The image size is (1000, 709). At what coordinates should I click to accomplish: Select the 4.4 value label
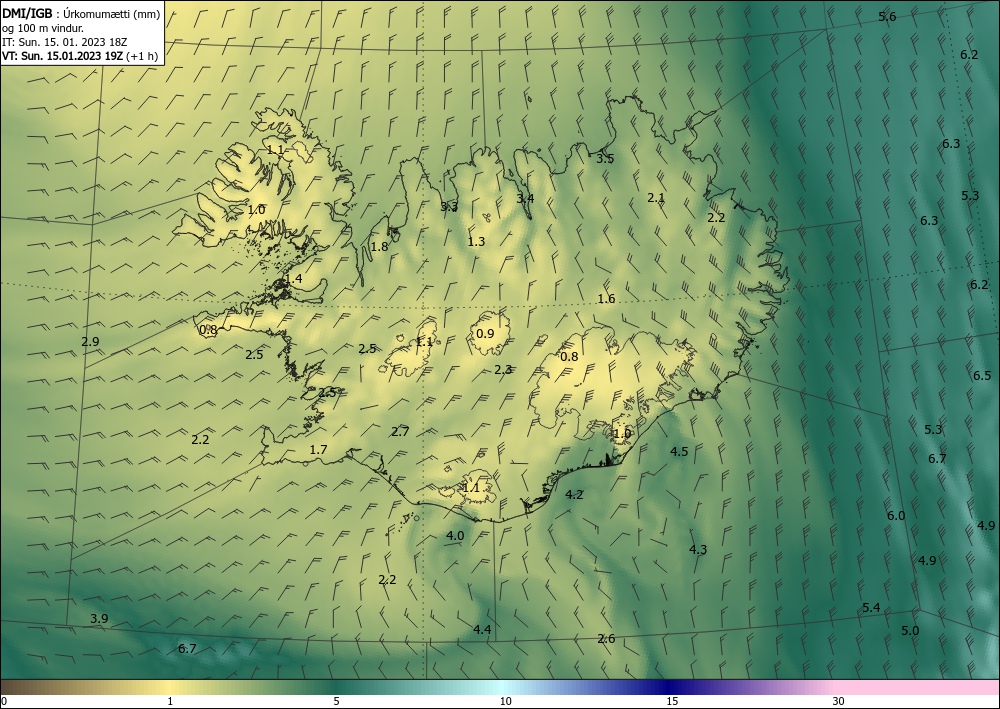(482, 629)
